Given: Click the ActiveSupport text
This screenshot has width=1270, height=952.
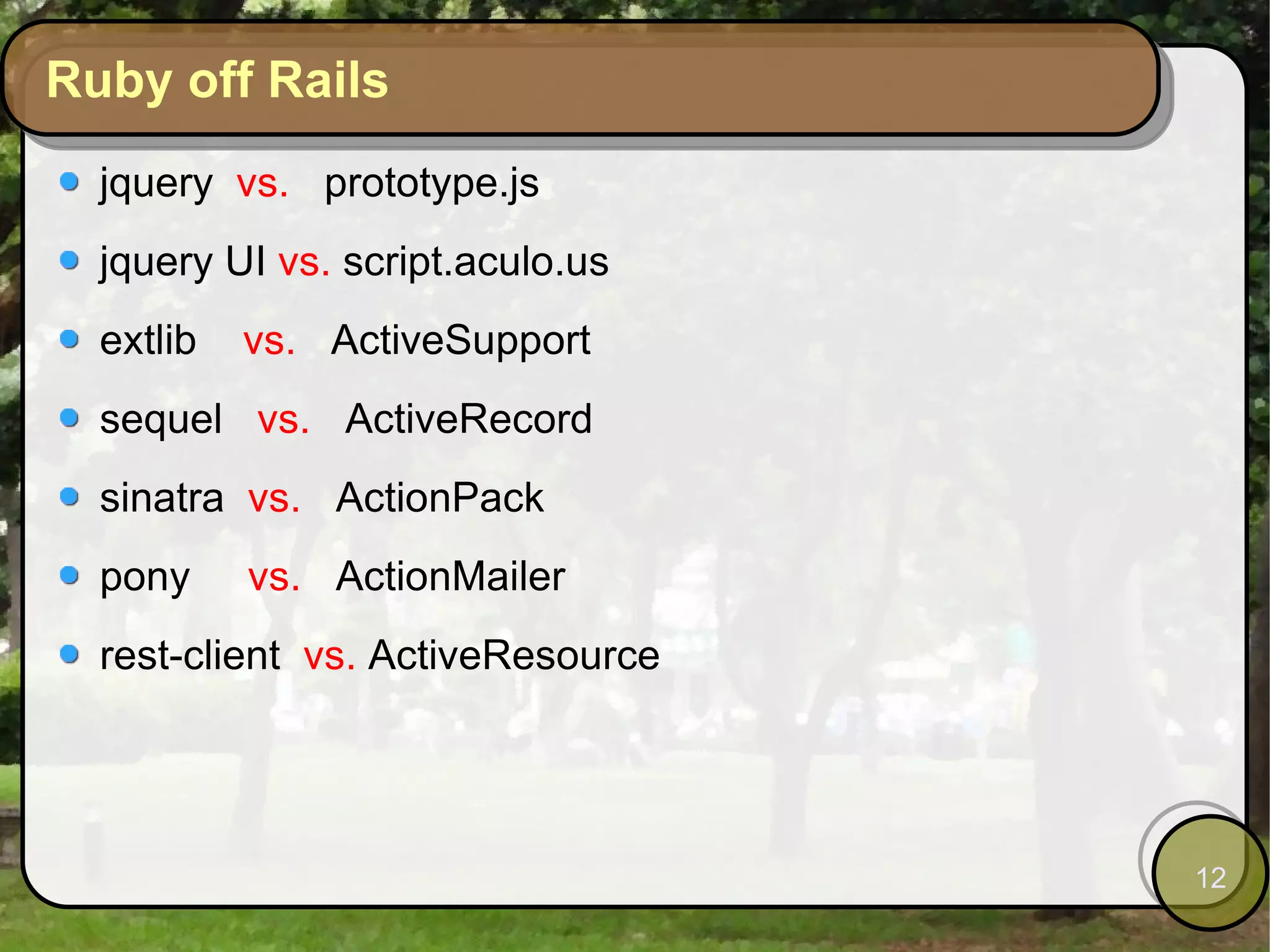Looking at the screenshot, I should 461,340.
